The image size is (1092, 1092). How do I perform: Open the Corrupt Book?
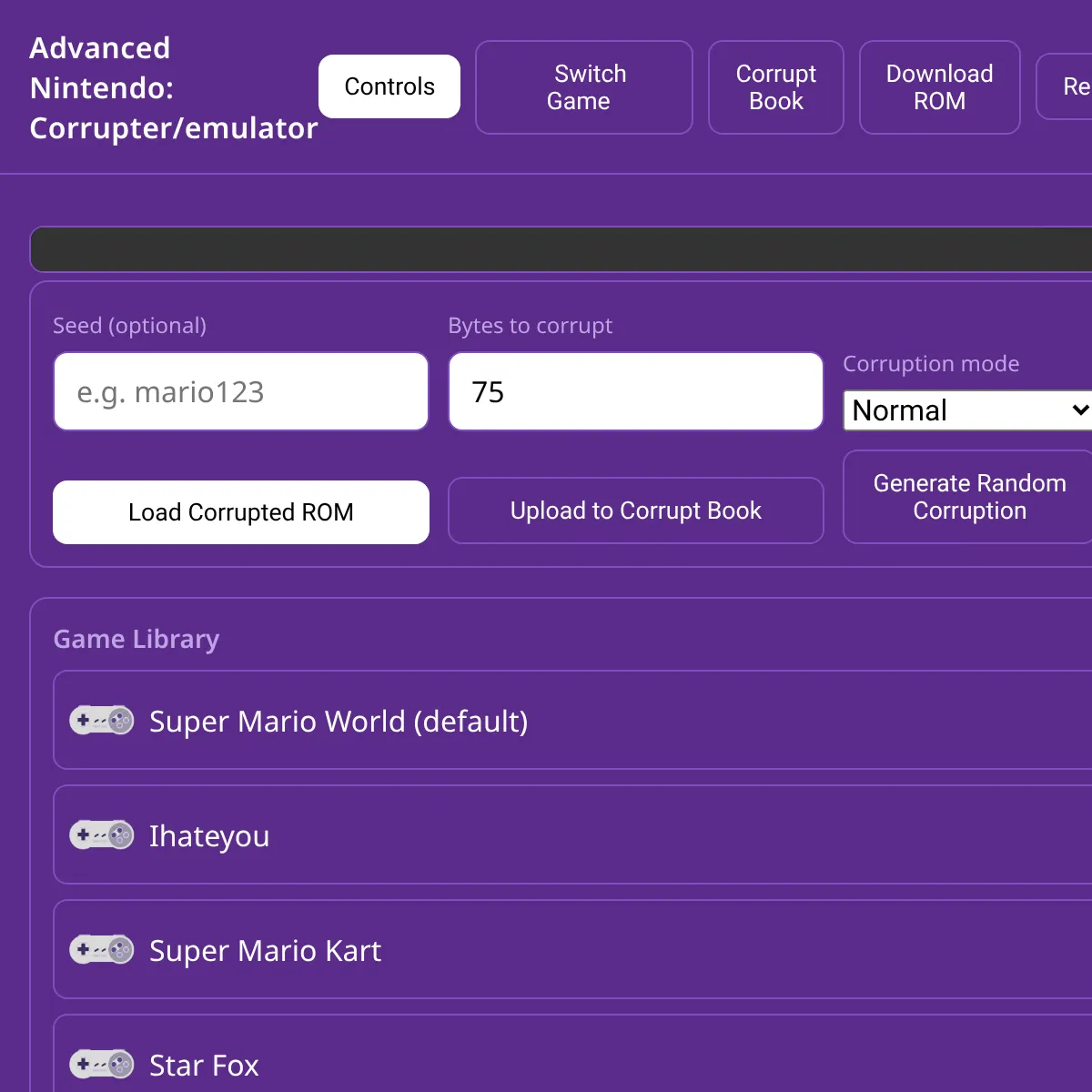tap(776, 87)
